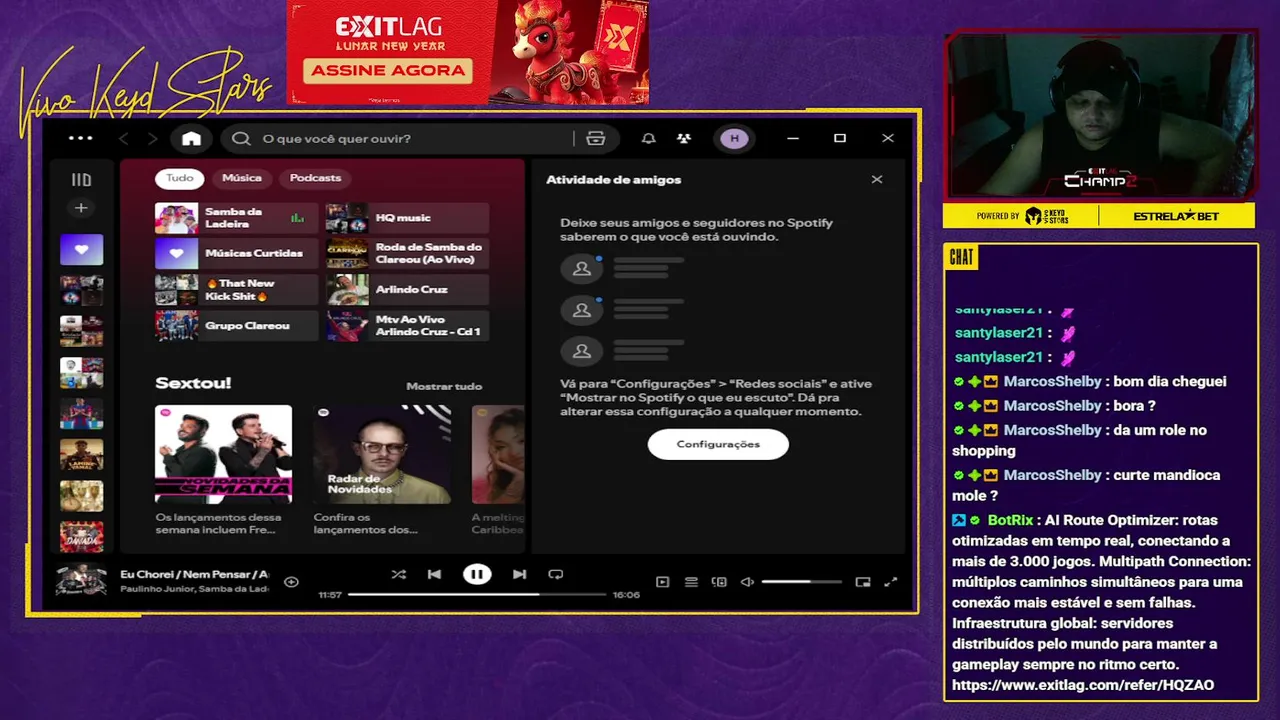Click the plus to create playlist
This screenshot has height=720, width=1280.
coord(81,208)
